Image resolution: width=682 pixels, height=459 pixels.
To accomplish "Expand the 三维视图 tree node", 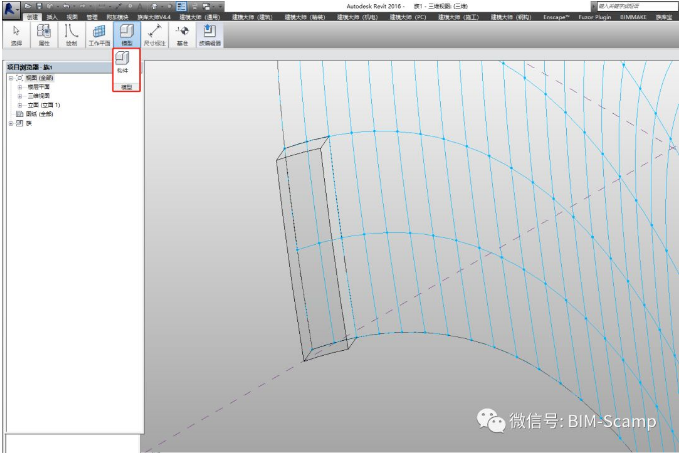I will tap(20, 96).
